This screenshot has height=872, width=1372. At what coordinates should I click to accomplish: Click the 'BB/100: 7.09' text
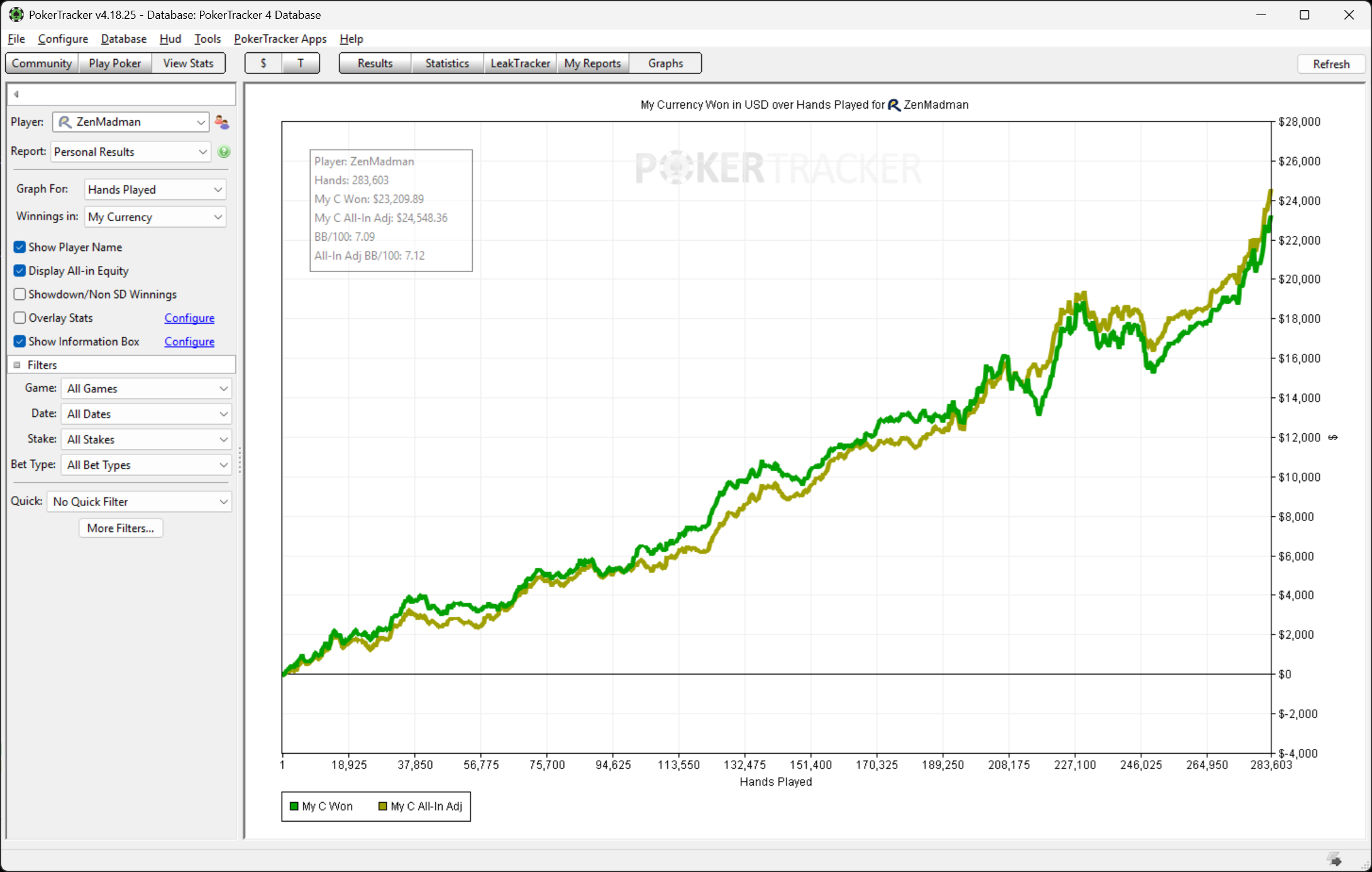tap(345, 237)
